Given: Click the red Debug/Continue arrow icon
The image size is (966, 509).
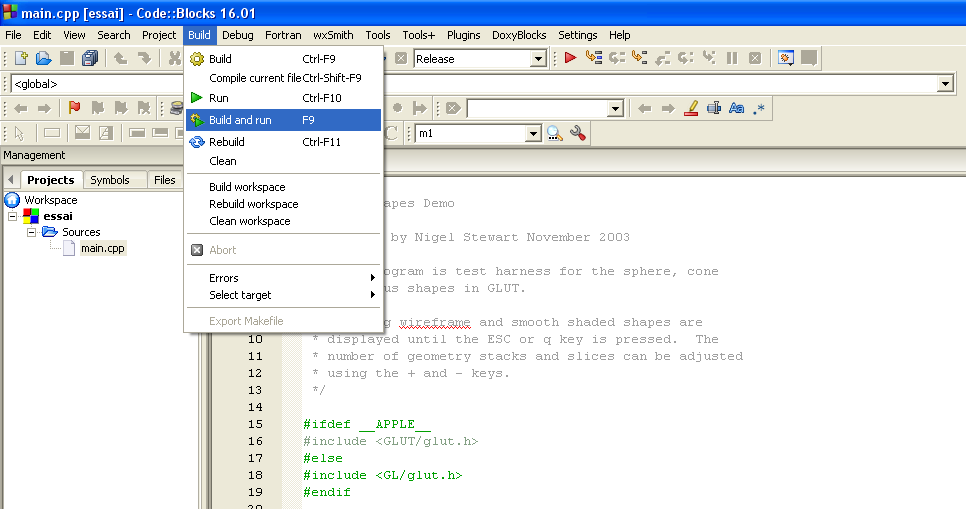Looking at the screenshot, I should (x=570, y=58).
